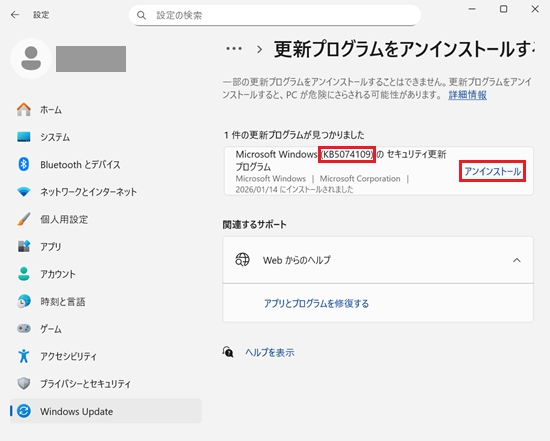Click the ゲーム controller icon
Viewport: 550px width, 441px height.
click(24, 328)
